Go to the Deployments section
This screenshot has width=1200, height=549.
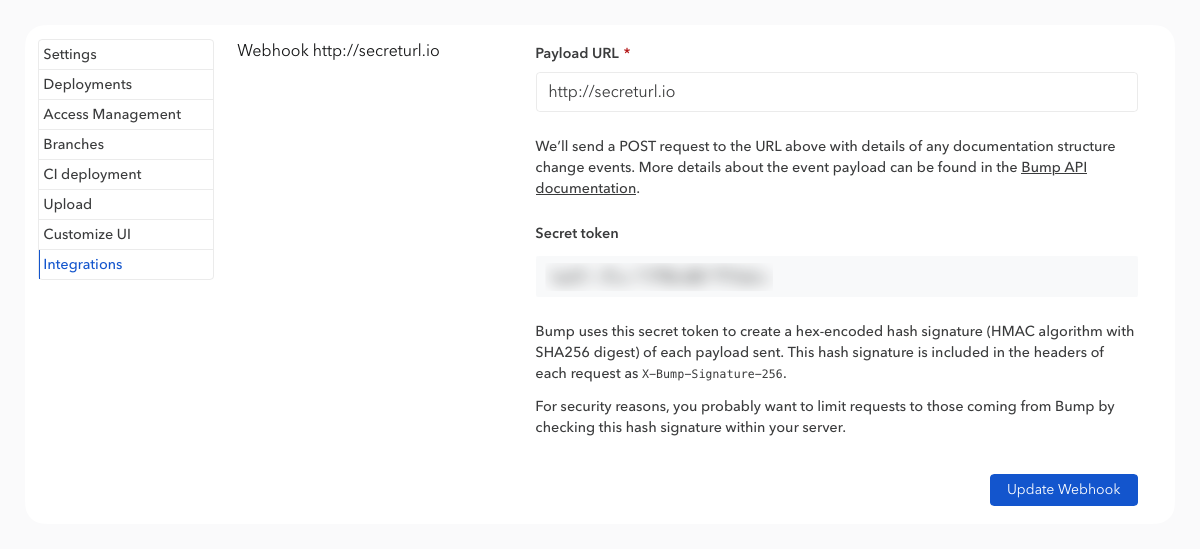click(88, 84)
